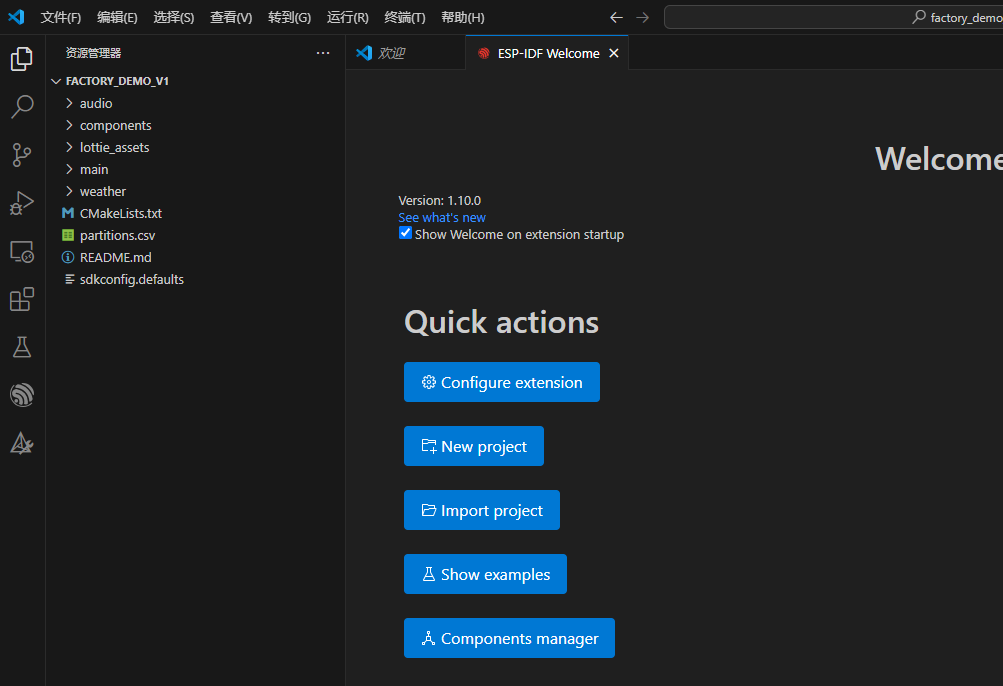The height and width of the screenshot is (686, 1003).
Task: Follow the See what's new link
Action: coord(442,217)
